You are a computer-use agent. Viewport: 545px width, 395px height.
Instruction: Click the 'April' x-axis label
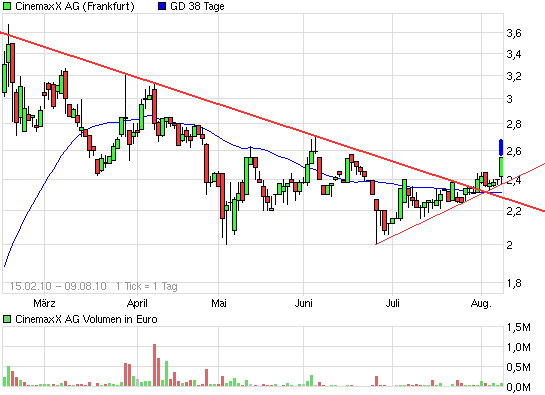[x=137, y=303]
